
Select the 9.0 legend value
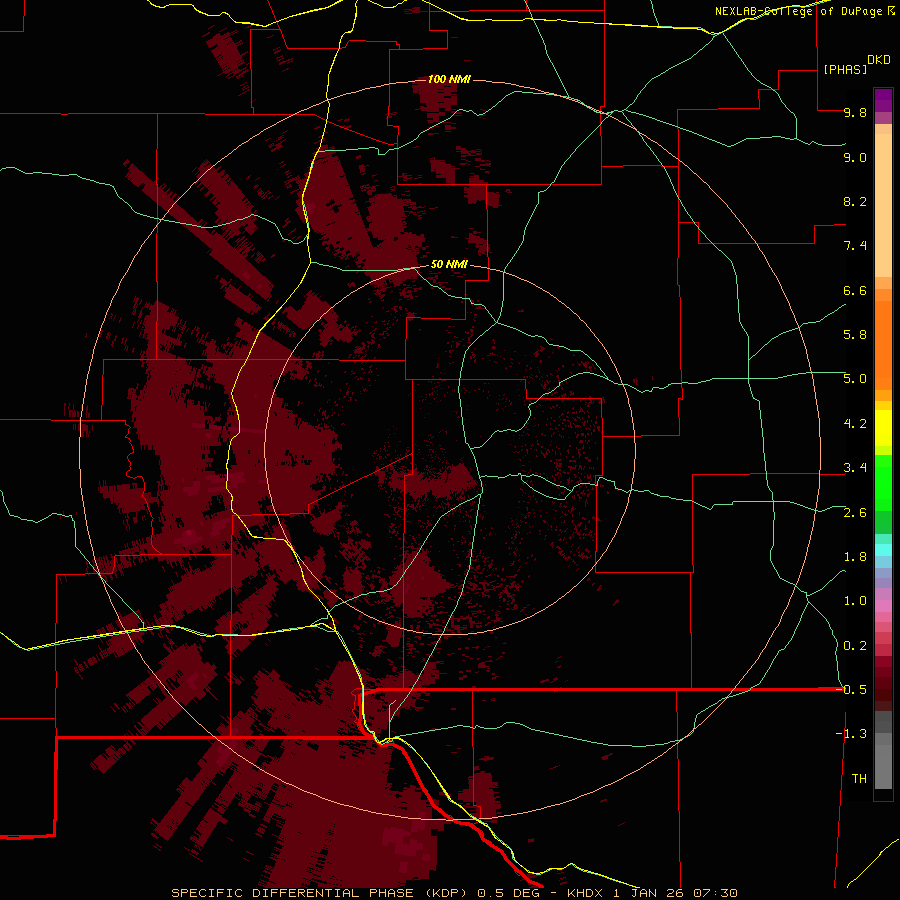(855, 158)
